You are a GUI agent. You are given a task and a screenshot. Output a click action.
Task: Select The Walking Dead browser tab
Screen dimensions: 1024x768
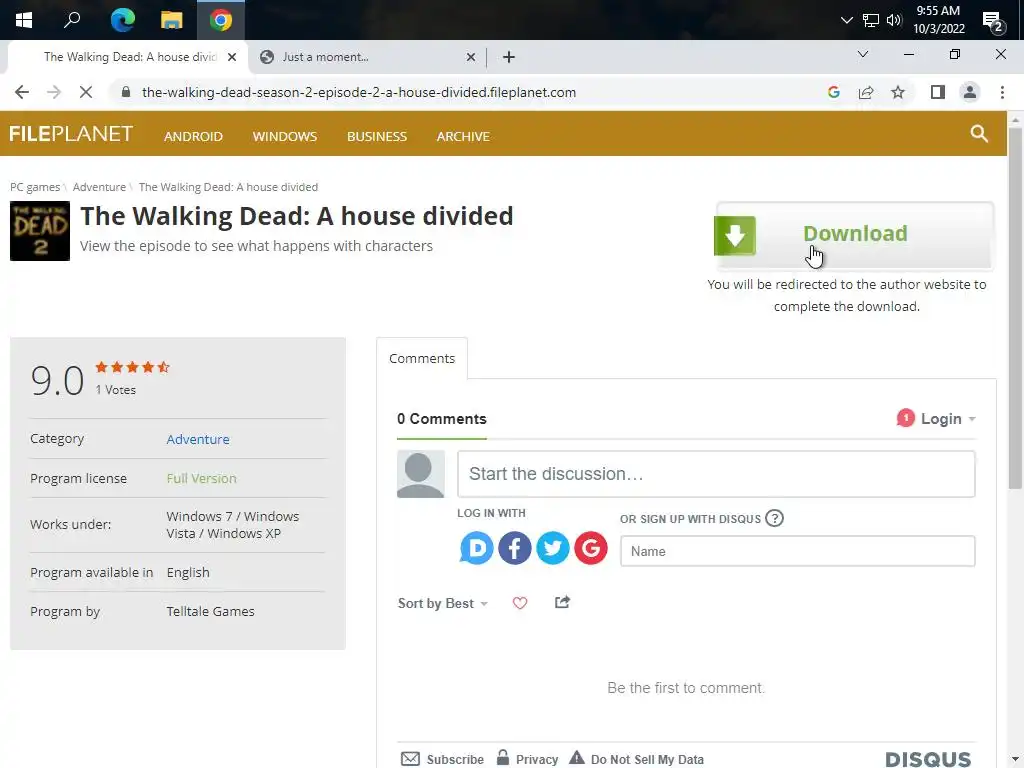coord(129,57)
